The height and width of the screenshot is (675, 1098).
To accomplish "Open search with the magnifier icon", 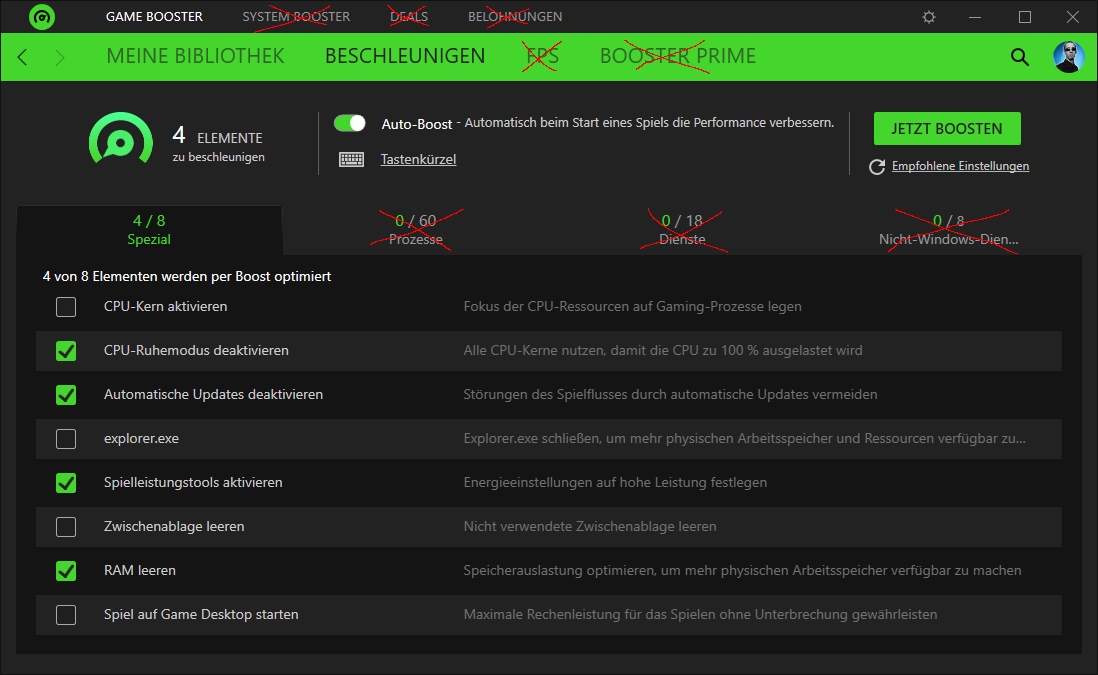I will 1020,57.
